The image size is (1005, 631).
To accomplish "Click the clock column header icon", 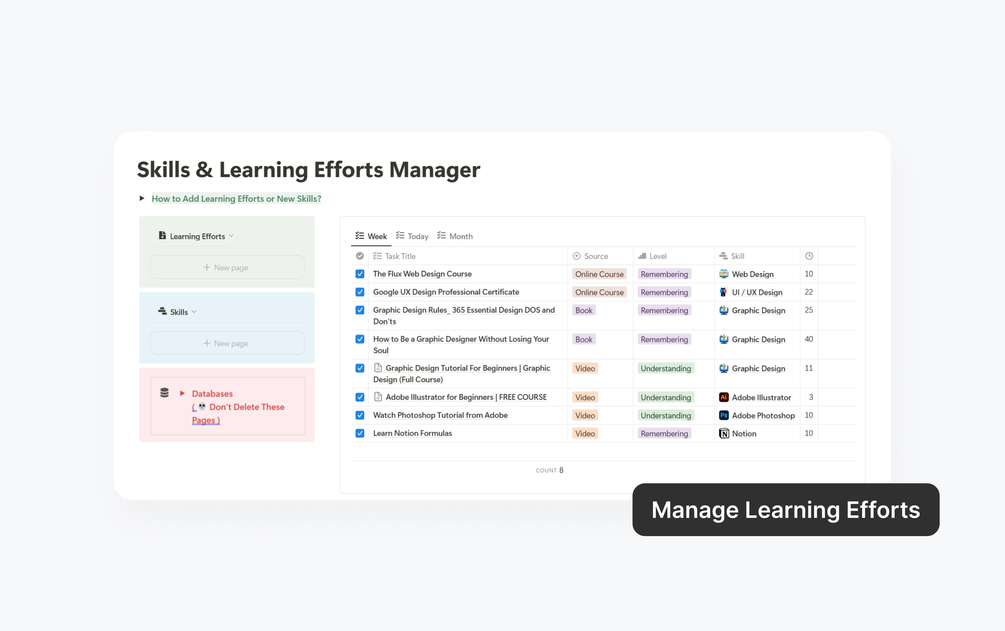I will 809,256.
